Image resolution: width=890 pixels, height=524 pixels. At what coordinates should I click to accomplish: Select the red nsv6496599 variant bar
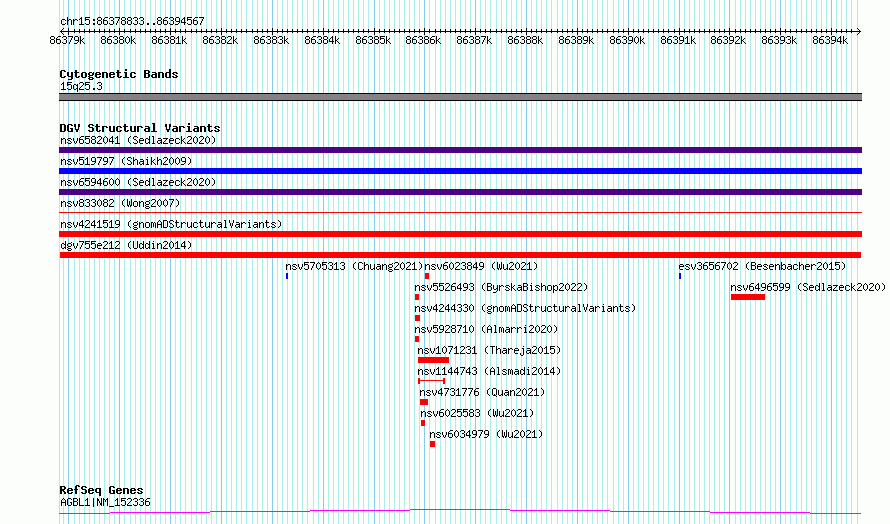pyautogui.click(x=748, y=297)
